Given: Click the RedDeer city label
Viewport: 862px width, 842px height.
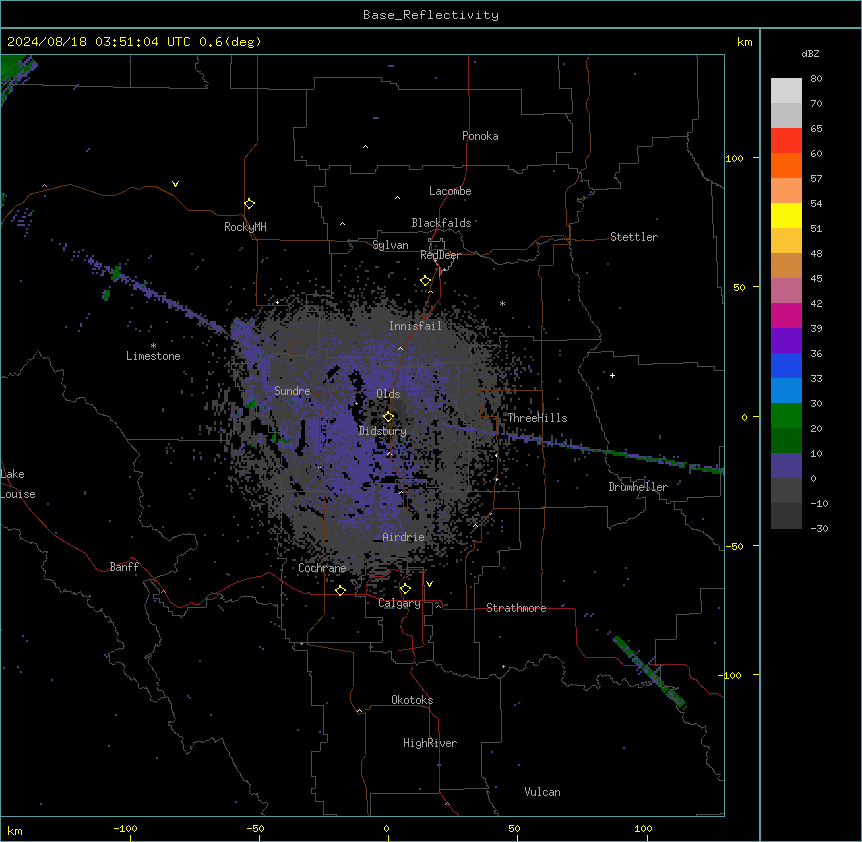Looking at the screenshot, I should point(440,255).
